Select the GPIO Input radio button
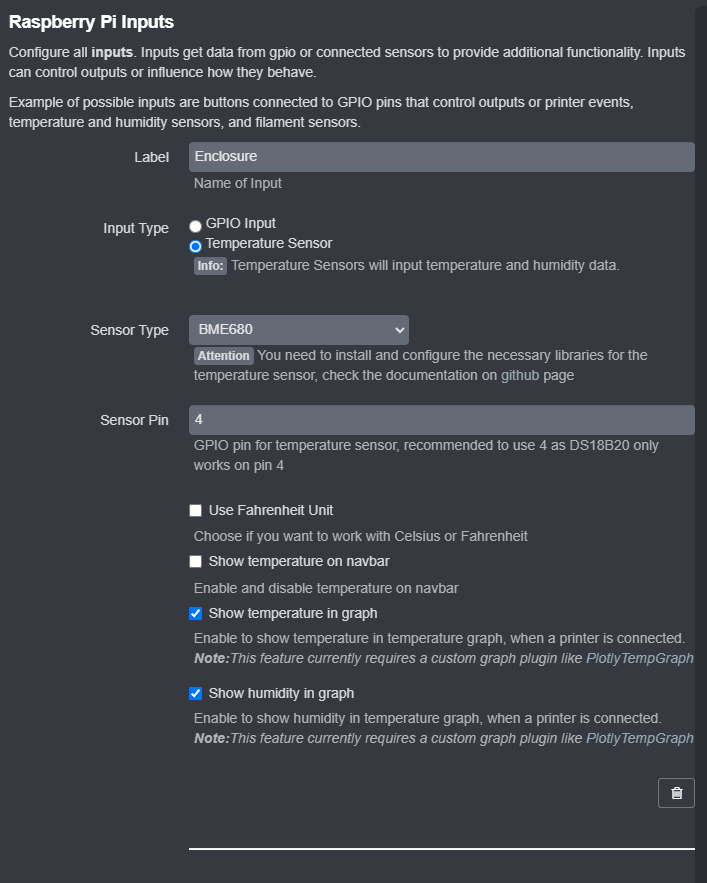The image size is (707, 883). (195, 224)
